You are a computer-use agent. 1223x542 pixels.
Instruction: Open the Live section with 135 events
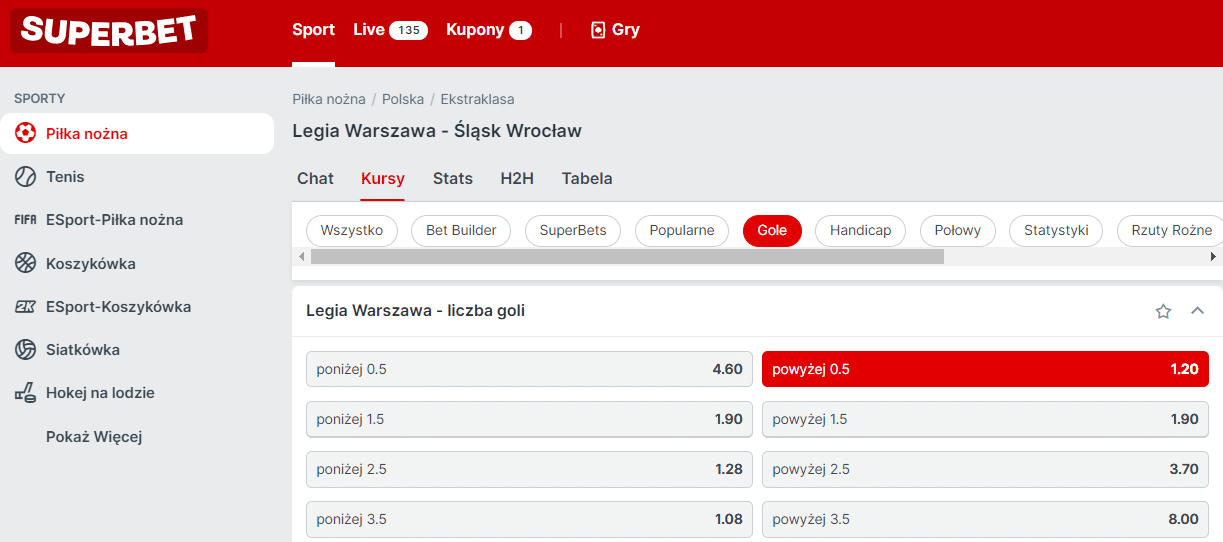pyautogui.click(x=390, y=30)
